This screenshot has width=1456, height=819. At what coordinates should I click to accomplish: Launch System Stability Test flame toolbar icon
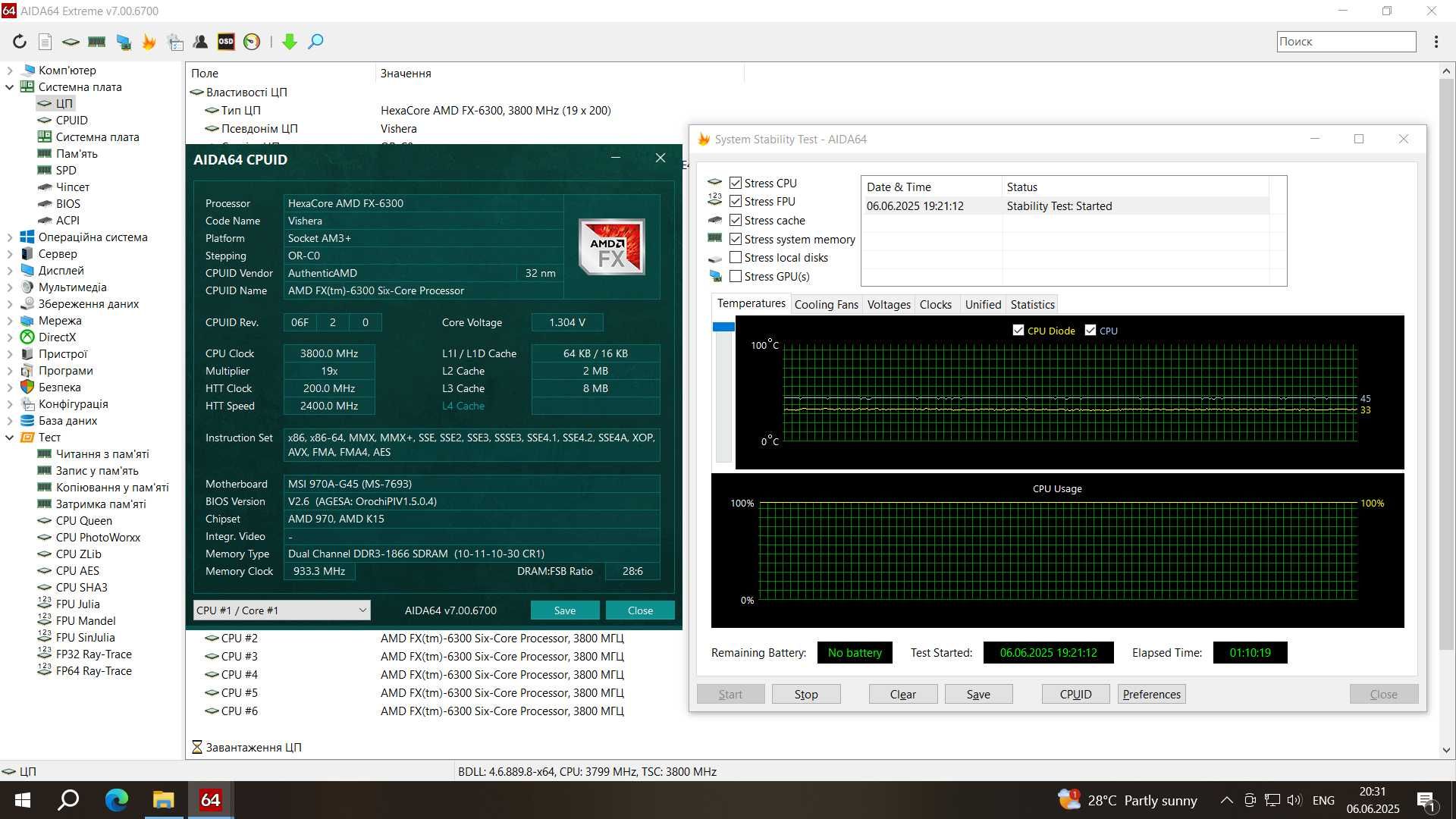click(149, 42)
